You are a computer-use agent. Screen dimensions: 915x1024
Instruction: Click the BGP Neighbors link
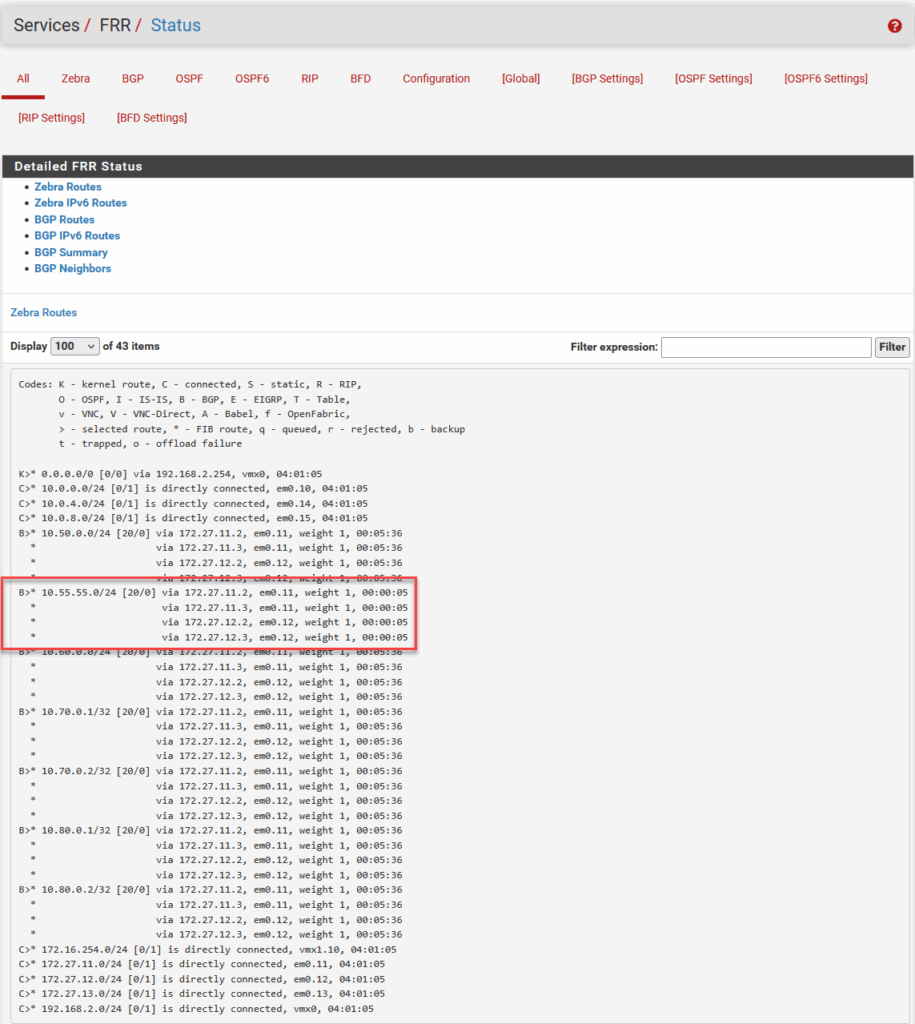tap(73, 268)
